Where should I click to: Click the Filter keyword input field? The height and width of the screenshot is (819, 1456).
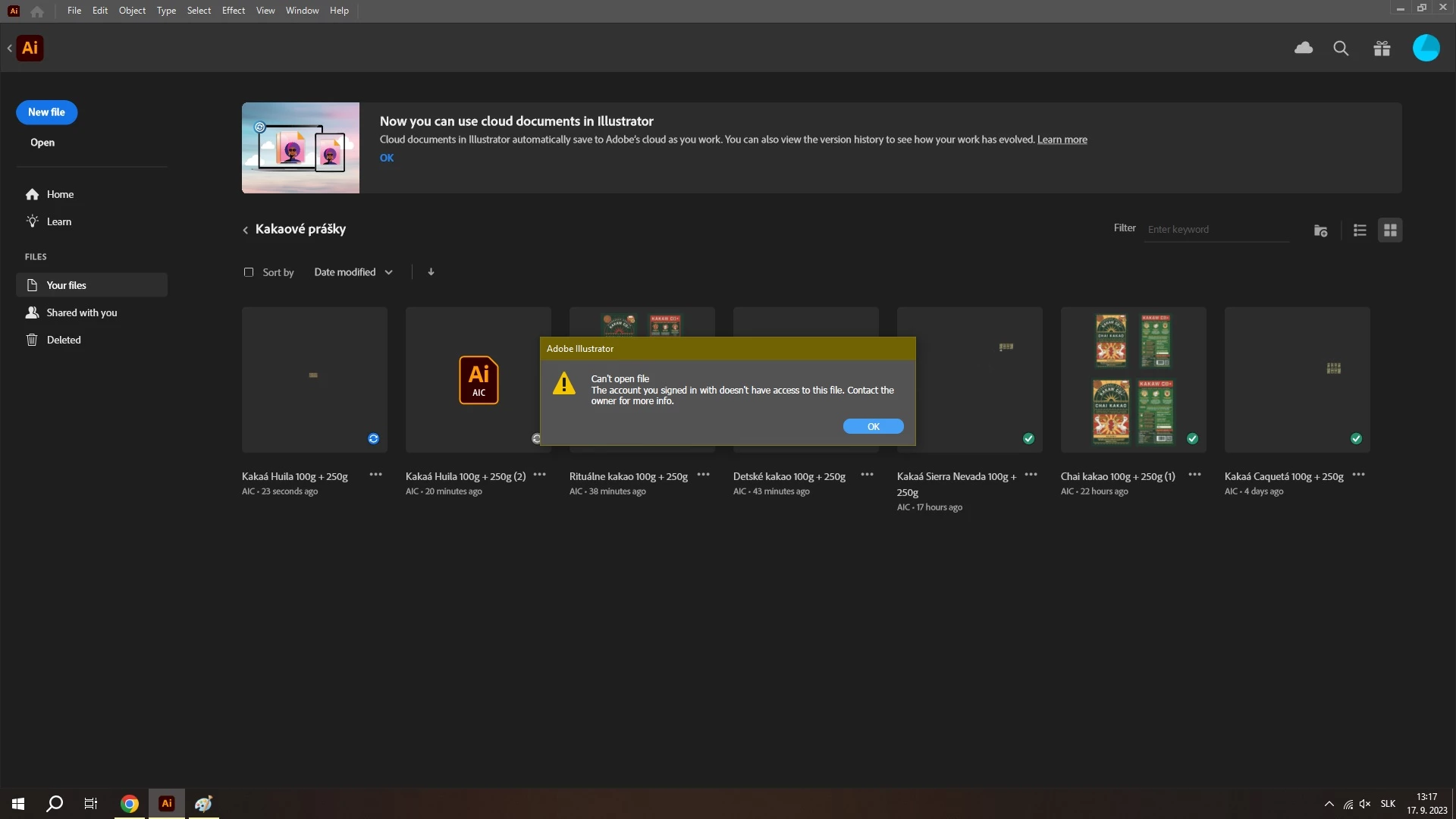[1216, 230]
